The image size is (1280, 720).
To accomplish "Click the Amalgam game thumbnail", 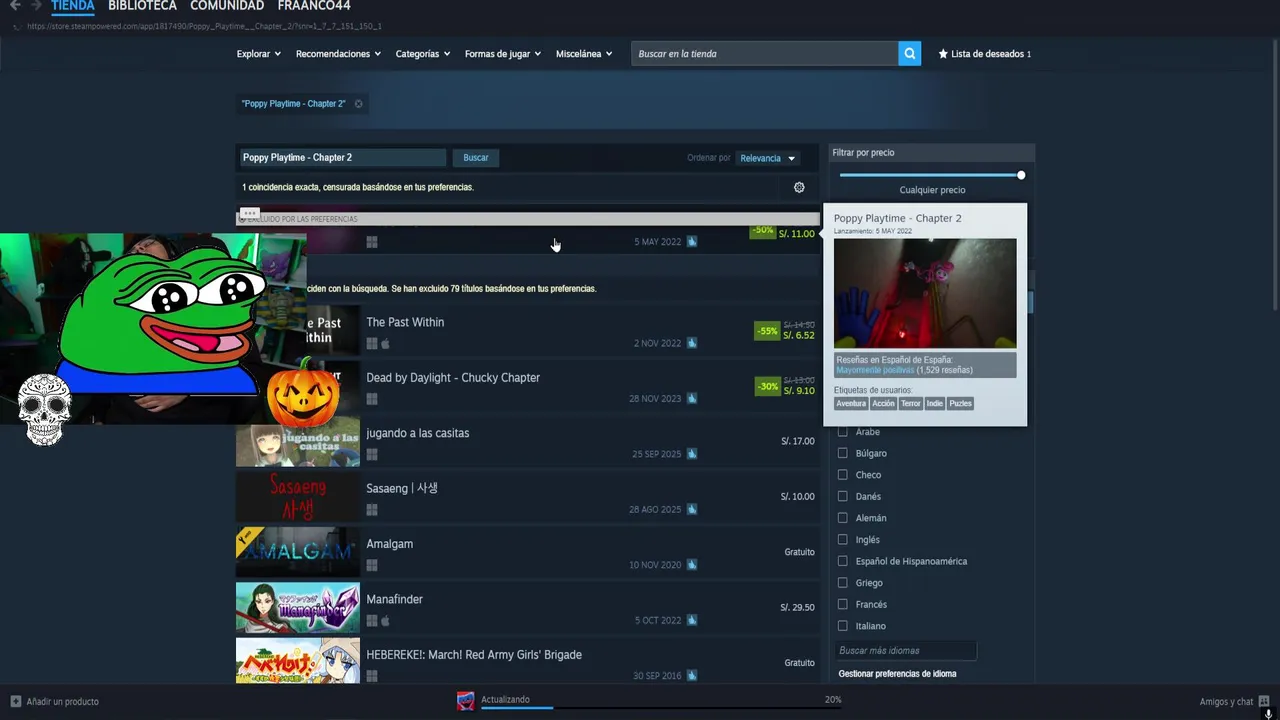I will point(298,552).
